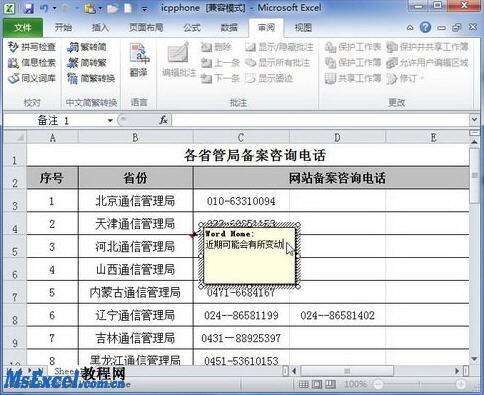
Task: Switch to the 页面布局 tab
Action: 146,27
